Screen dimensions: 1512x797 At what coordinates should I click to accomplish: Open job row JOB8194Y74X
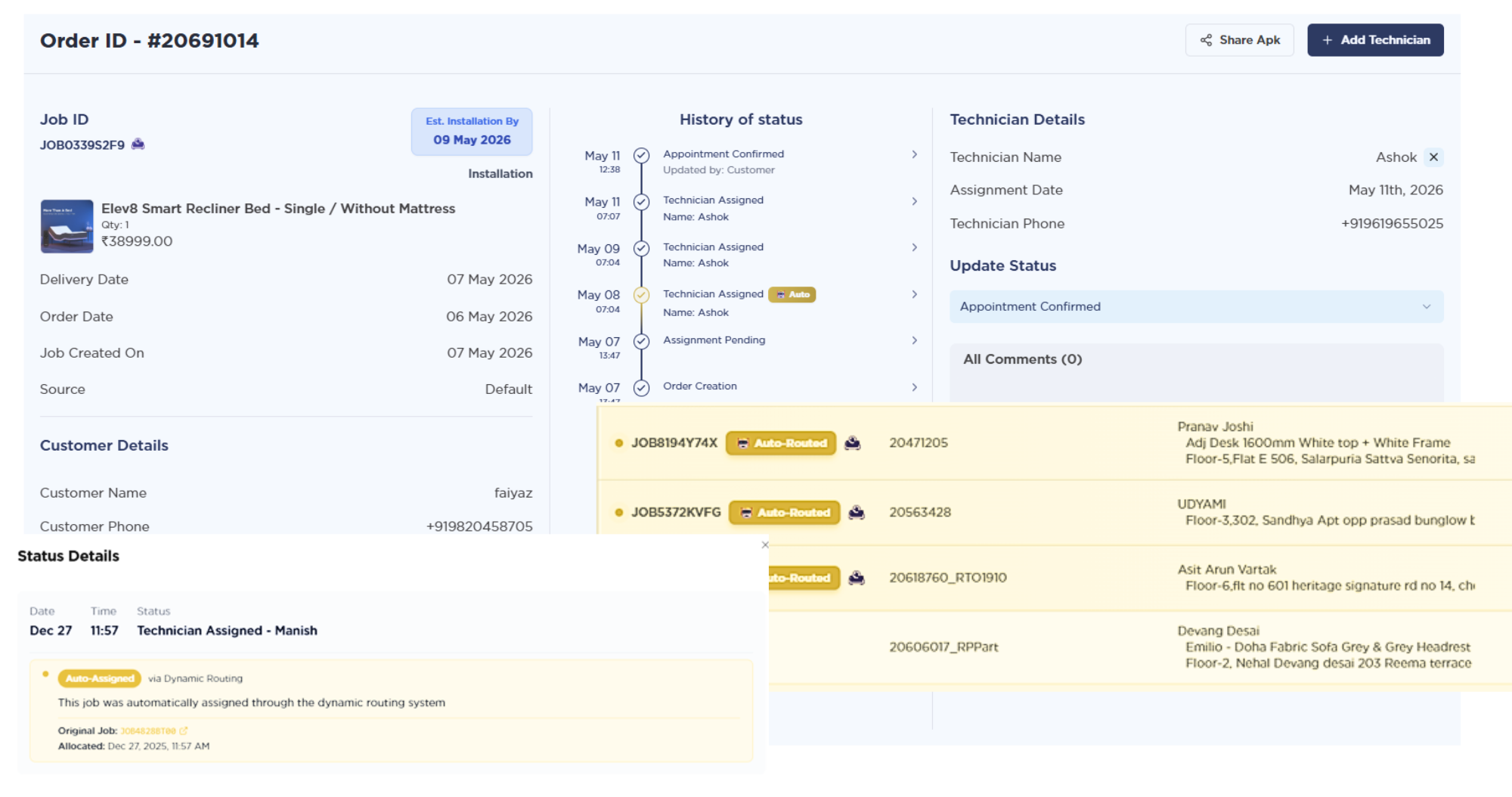point(1054,443)
